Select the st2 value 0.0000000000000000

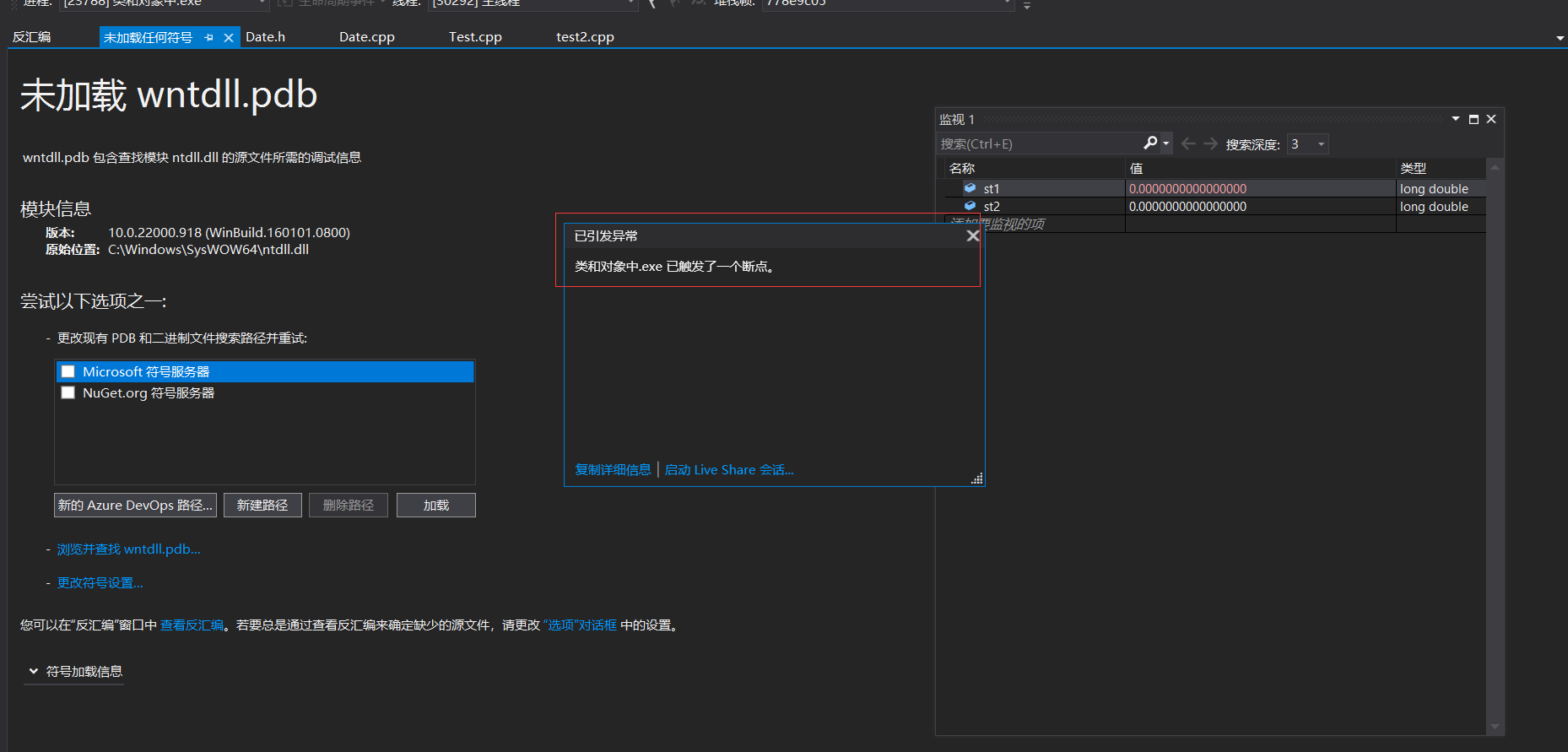pos(1187,206)
